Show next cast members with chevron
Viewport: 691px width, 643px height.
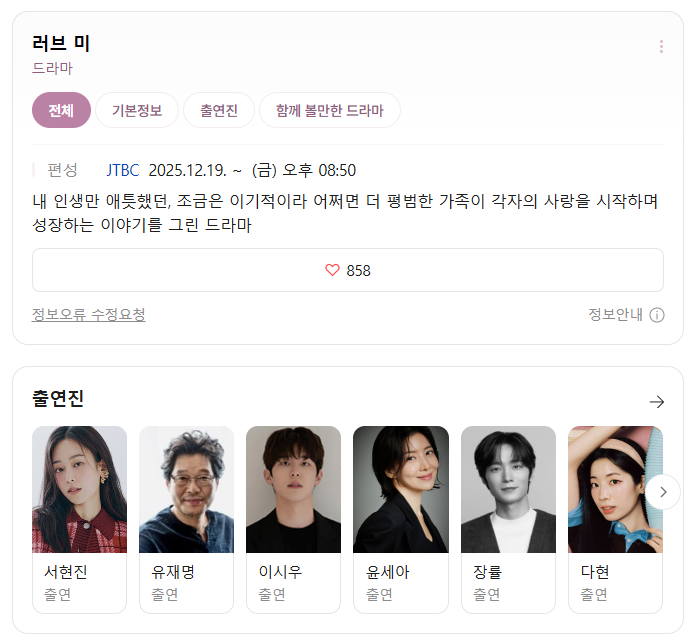click(663, 492)
